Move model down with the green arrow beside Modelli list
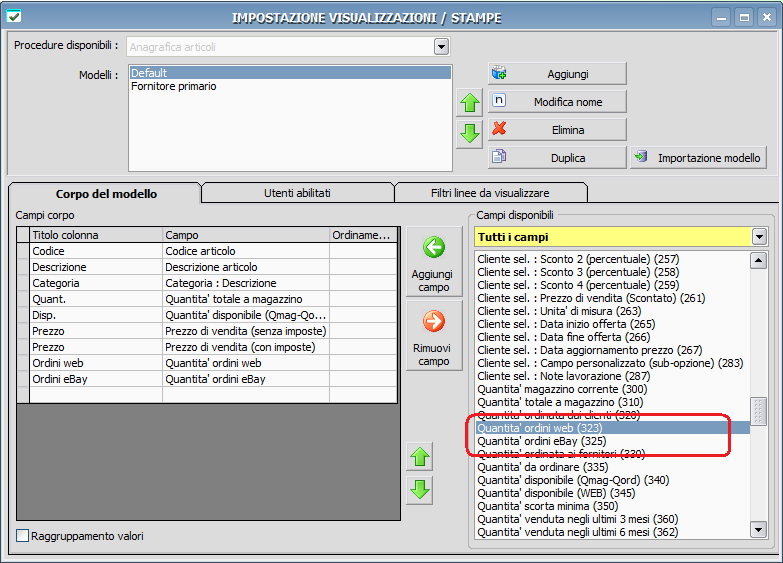This screenshot has width=783, height=563. [469, 134]
